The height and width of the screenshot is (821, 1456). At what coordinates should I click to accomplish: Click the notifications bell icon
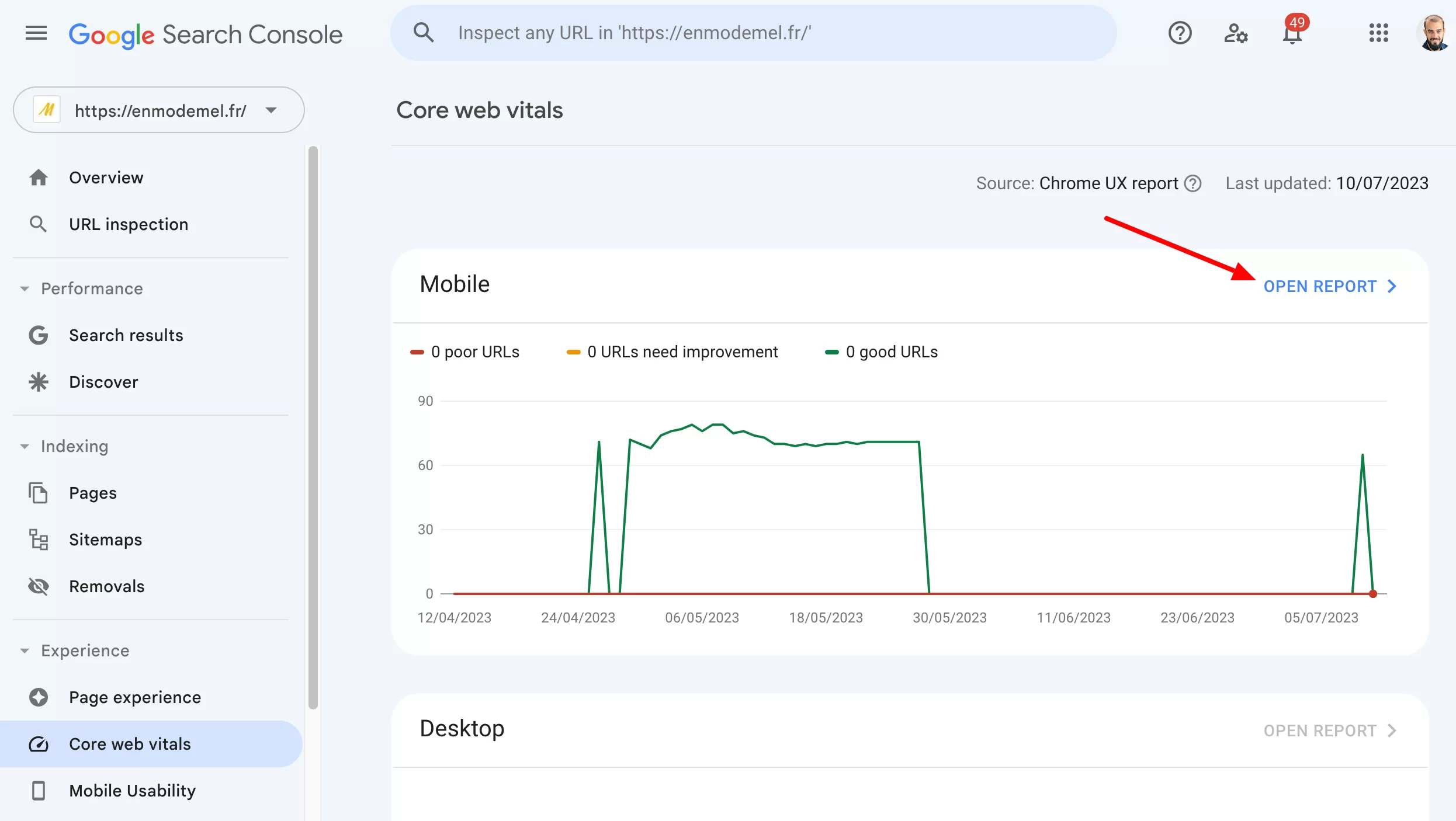(x=1292, y=32)
